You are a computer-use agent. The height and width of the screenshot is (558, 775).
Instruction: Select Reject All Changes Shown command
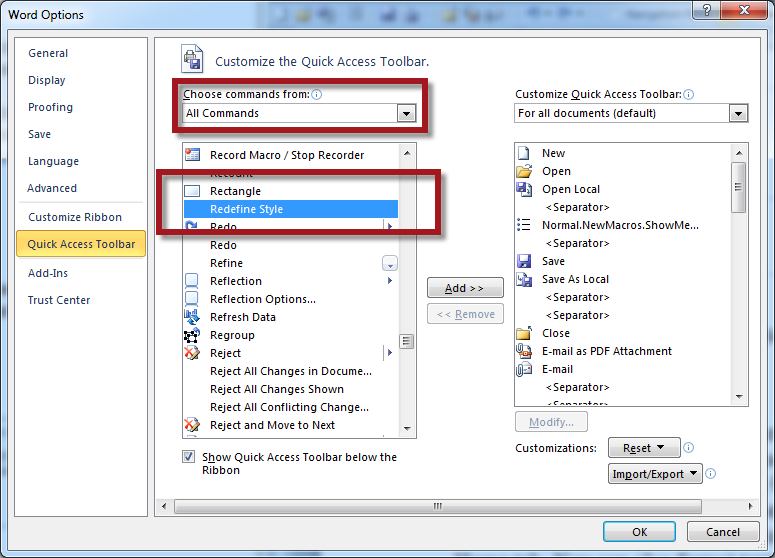pos(291,389)
